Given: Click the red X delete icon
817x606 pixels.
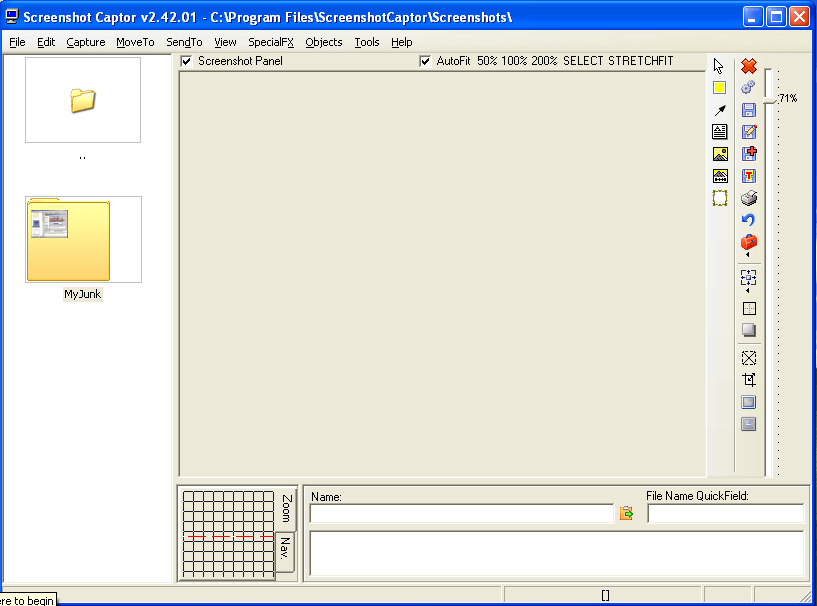Looking at the screenshot, I should coord(749,66).
